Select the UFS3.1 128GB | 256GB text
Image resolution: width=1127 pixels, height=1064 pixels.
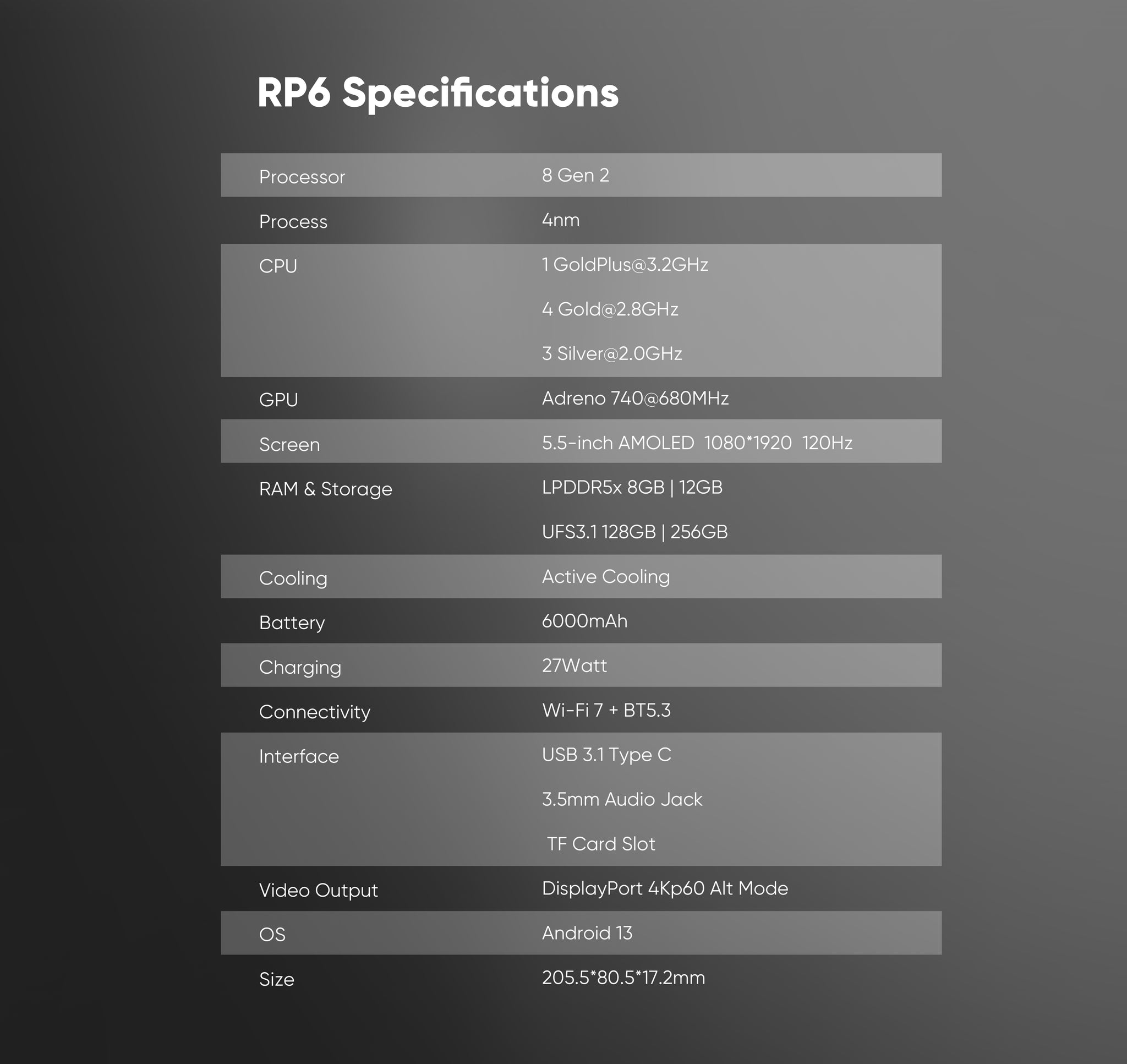tap(634, 532)
